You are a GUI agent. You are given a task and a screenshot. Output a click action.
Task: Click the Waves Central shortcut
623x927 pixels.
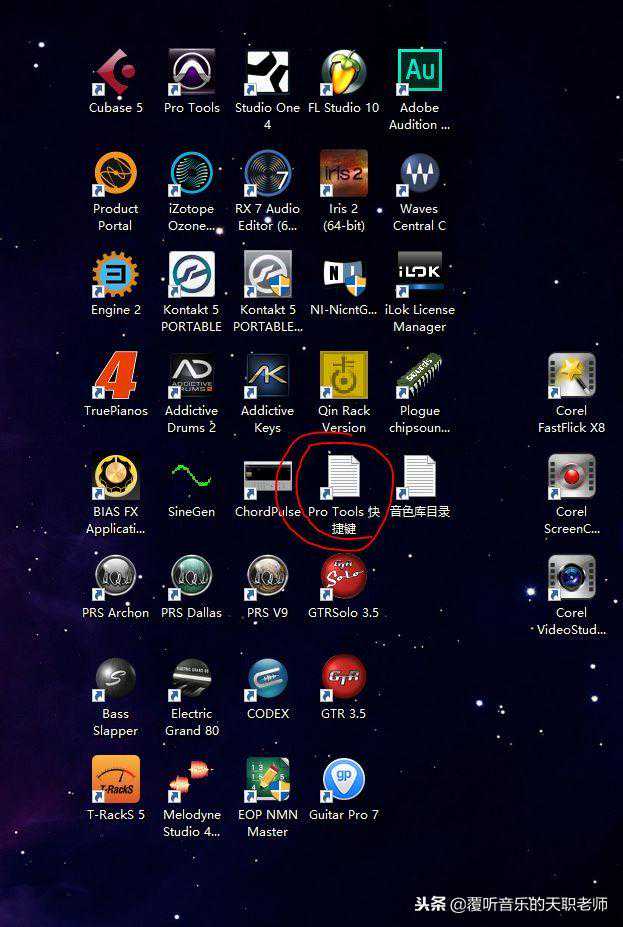(419, 175)
